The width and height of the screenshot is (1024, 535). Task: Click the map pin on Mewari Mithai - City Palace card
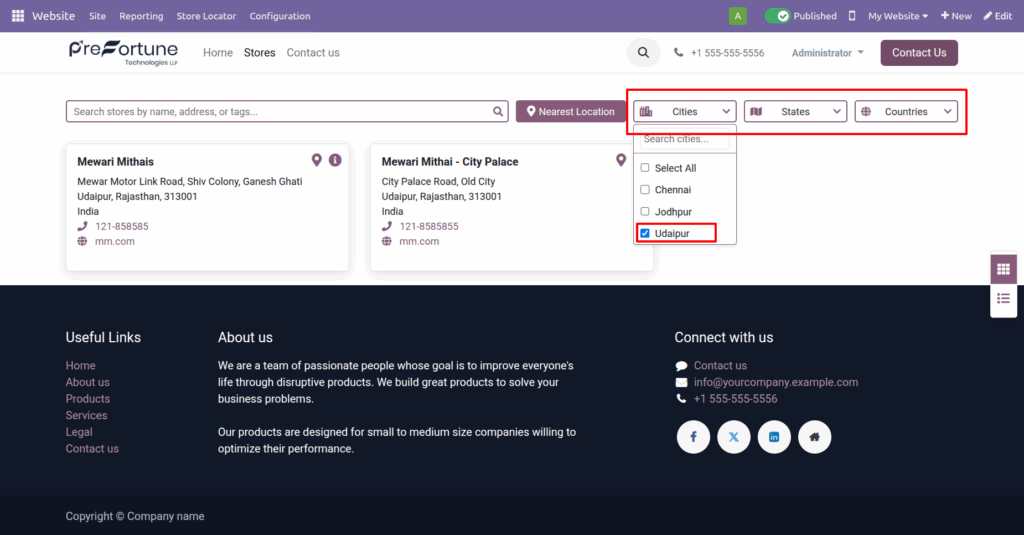coord(621,160)
